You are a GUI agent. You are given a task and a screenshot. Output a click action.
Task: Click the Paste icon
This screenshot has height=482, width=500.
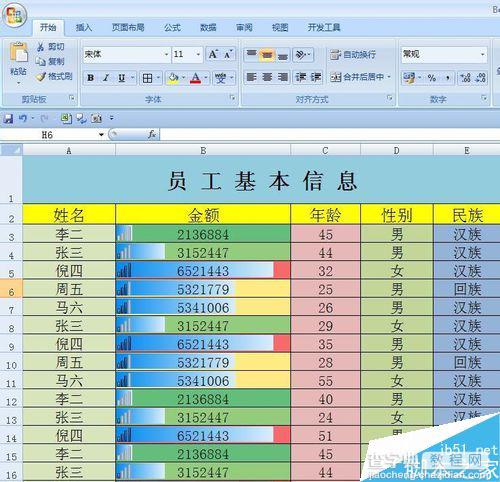[x=18, y=53]
